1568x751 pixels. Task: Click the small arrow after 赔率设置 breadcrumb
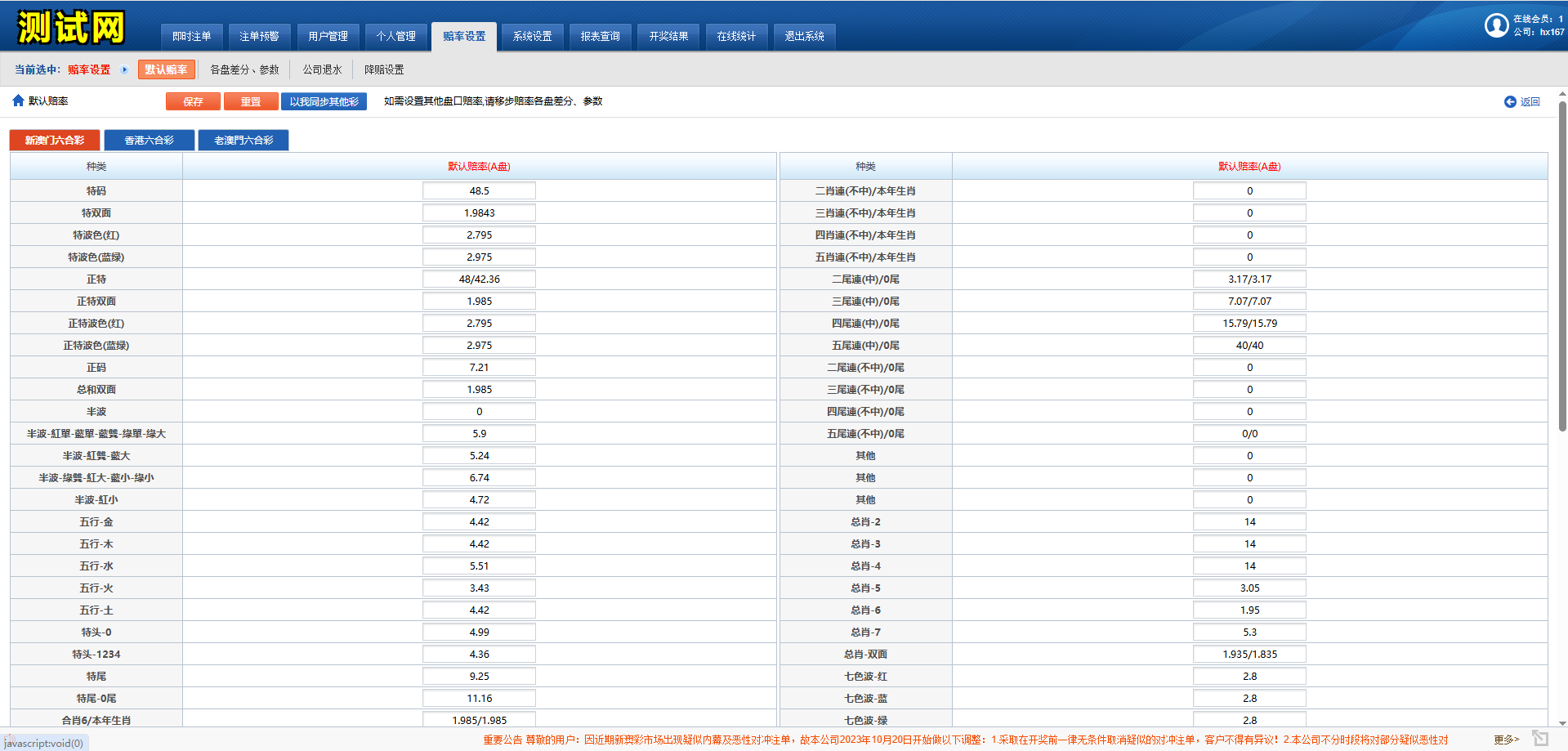[124, 70]
